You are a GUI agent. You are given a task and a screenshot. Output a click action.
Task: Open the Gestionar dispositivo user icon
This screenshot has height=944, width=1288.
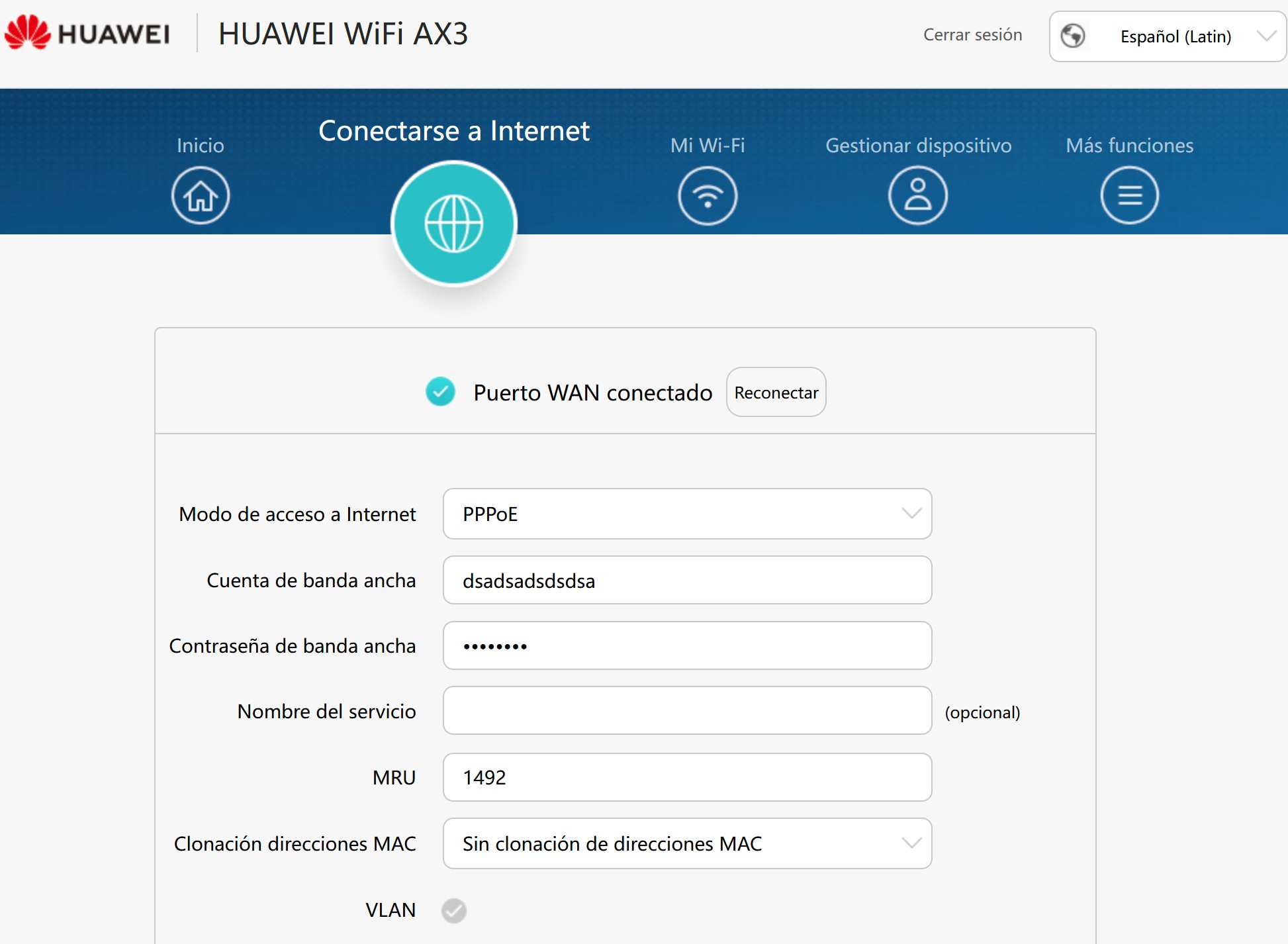tap(918, 196)
